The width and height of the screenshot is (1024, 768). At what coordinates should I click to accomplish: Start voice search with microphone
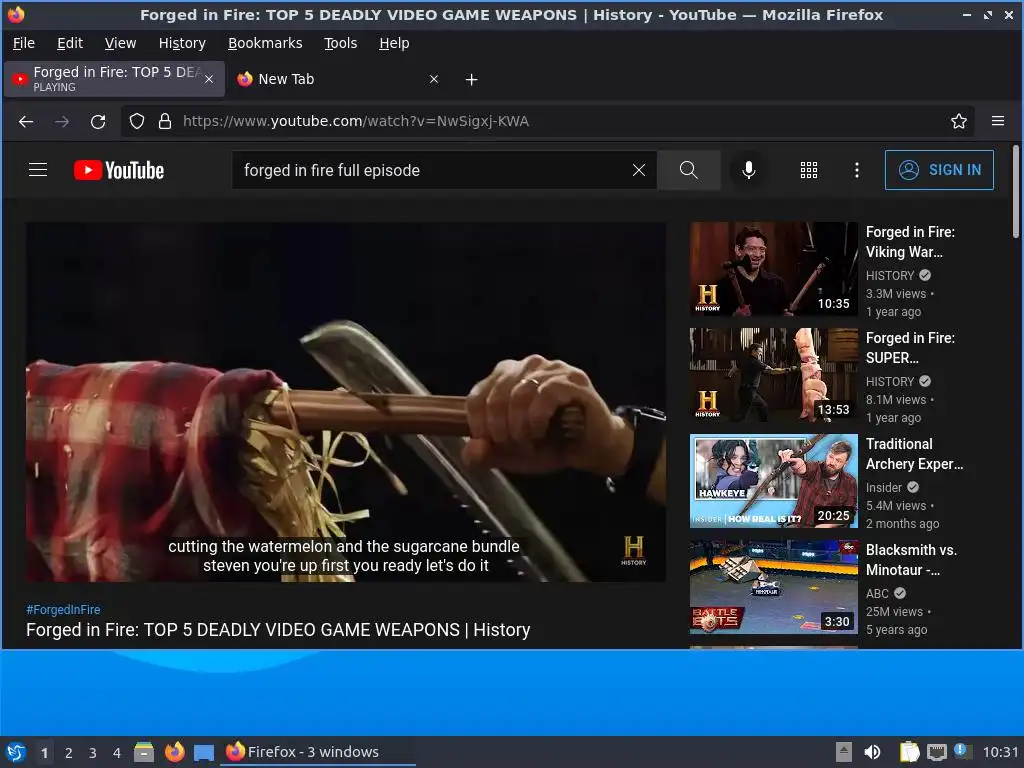[748, 170]
